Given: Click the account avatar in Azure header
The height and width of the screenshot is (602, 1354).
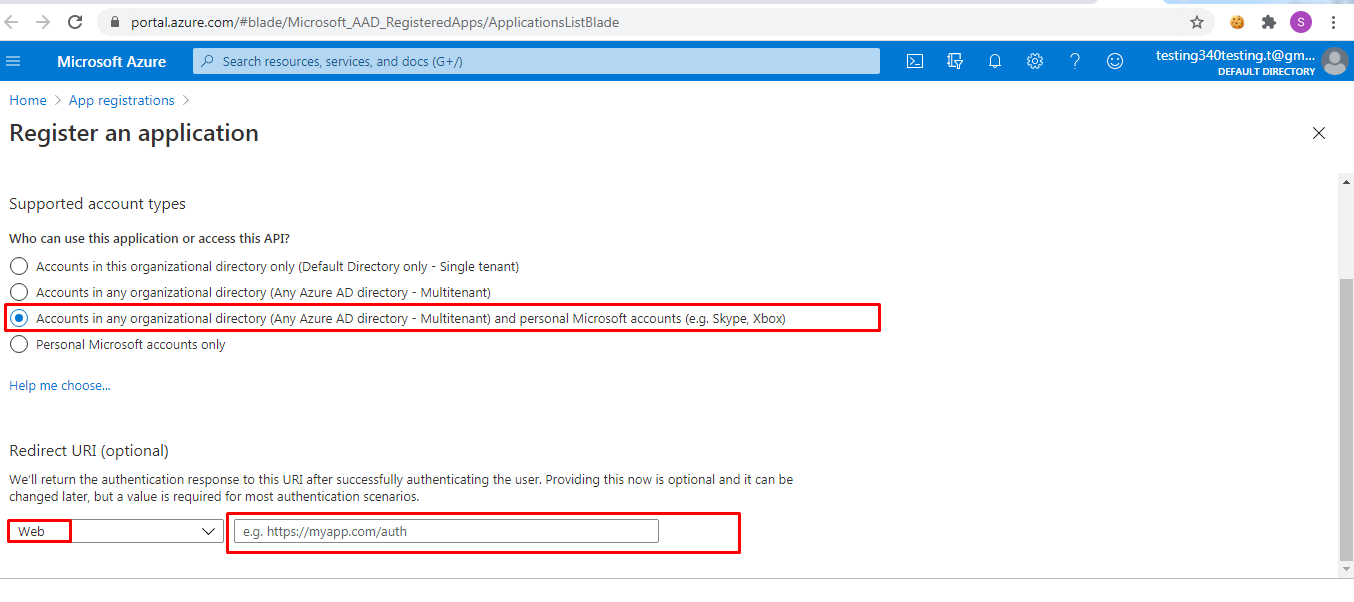Looking at the screenshot, I should click(x=1334, y=61).
